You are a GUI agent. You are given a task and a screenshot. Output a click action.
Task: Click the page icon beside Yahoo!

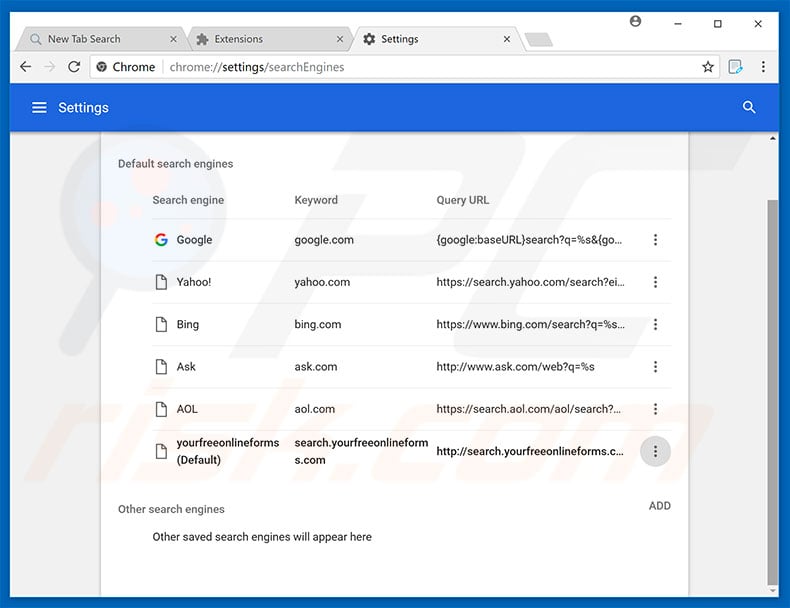coord(161,282)
